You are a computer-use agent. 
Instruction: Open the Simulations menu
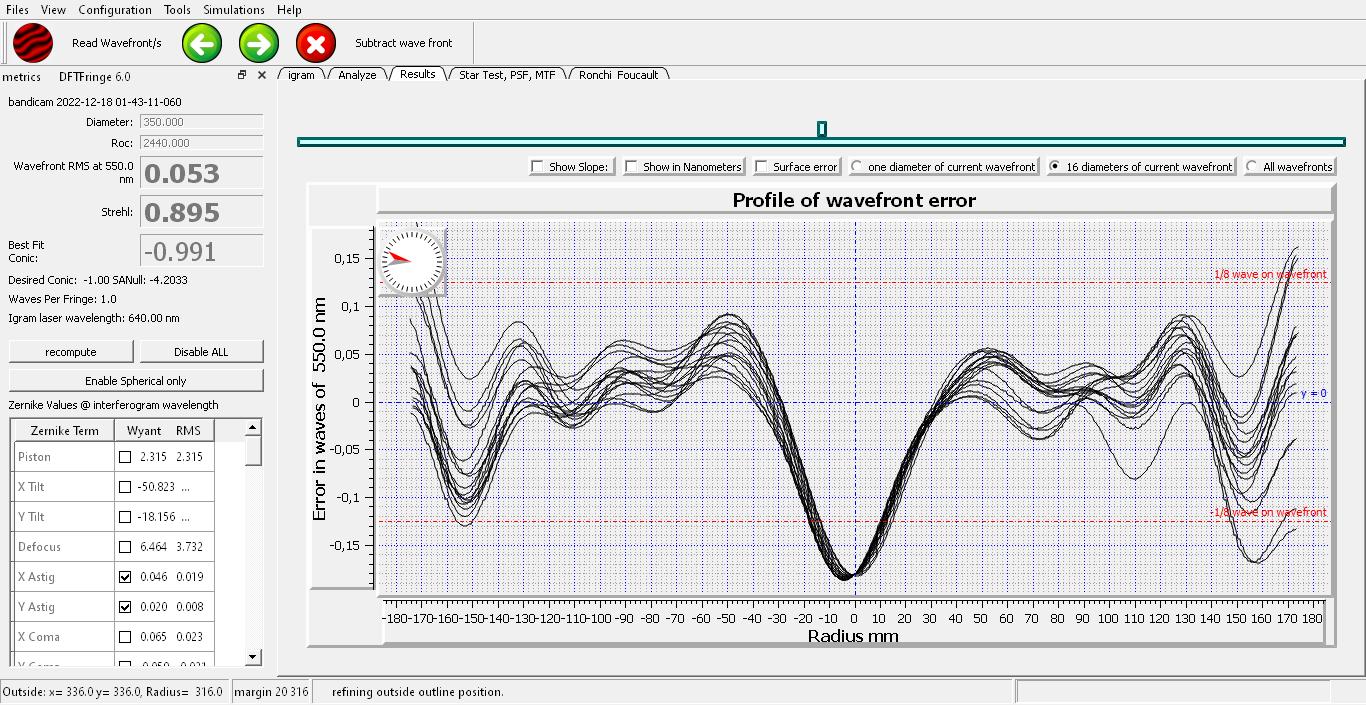234,10
